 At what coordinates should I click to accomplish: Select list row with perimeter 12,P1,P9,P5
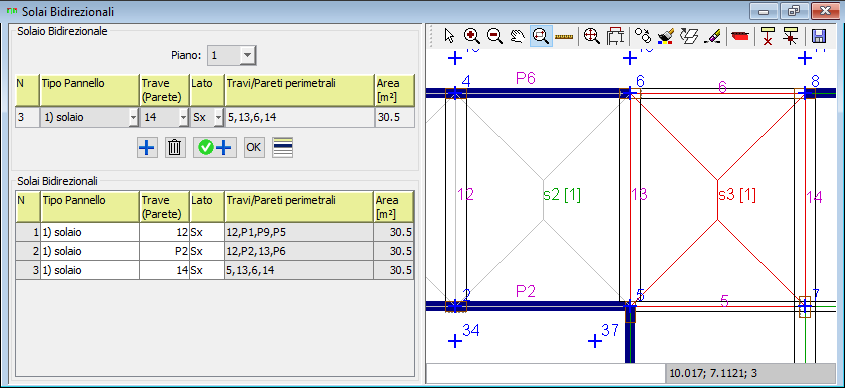pos(214,233)
